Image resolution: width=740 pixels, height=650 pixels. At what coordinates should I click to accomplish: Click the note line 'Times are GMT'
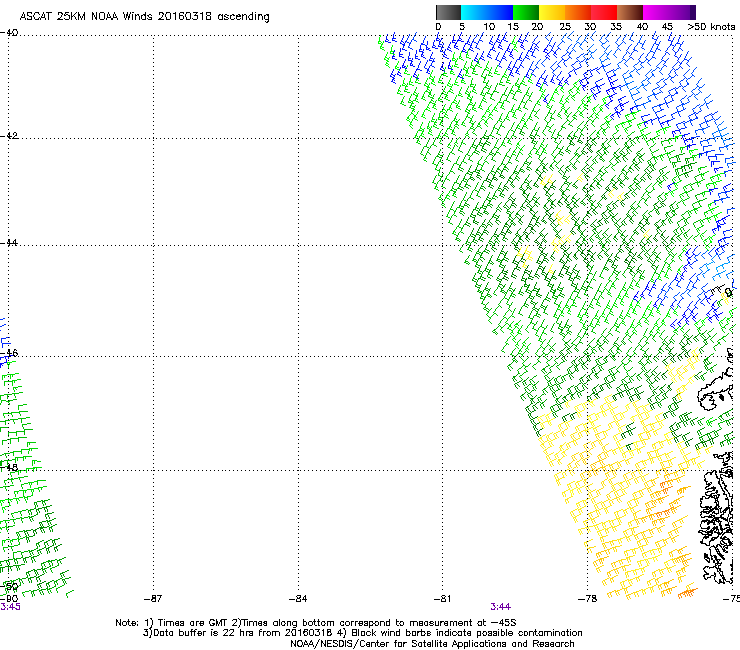pos(193,623)
